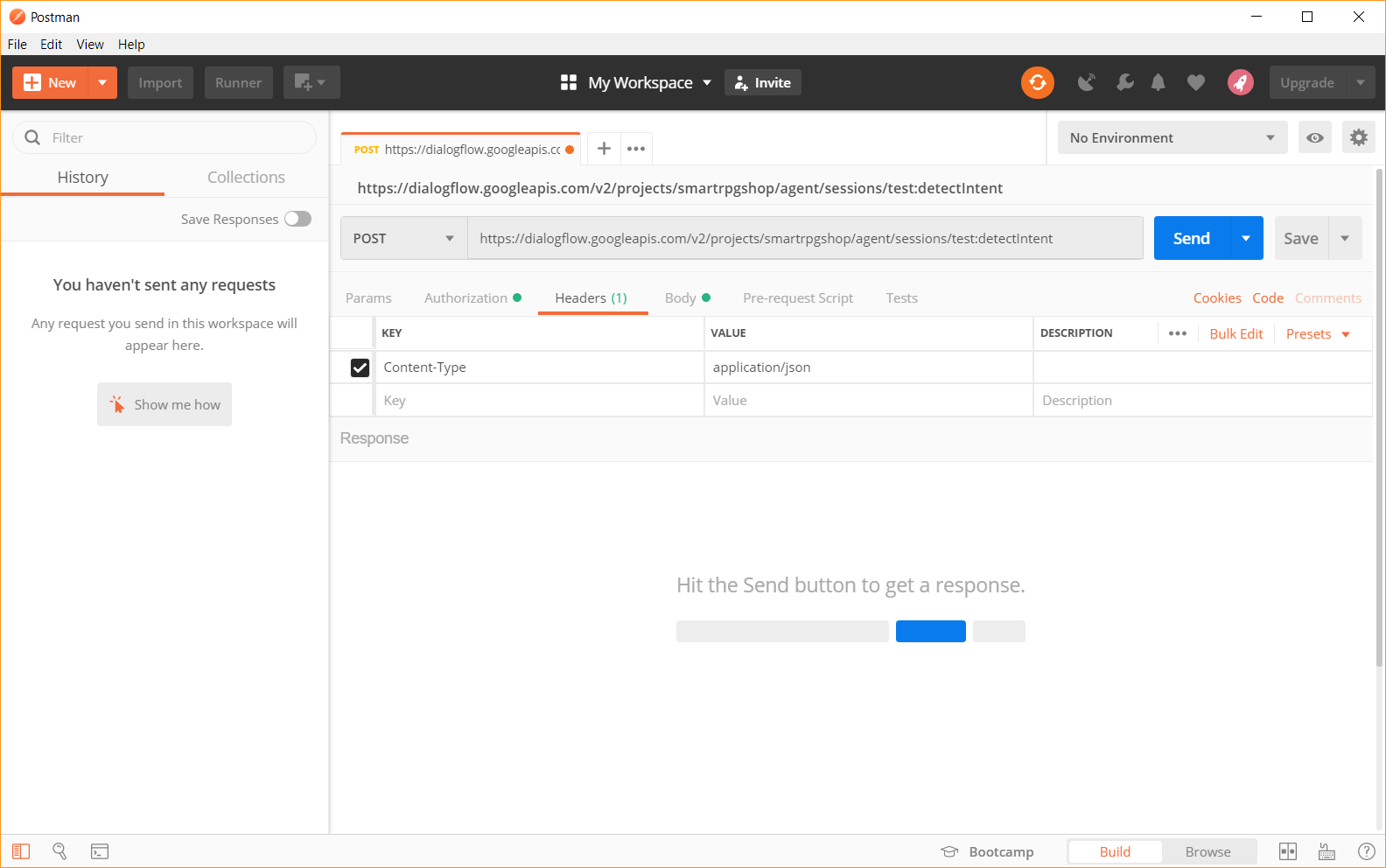Switch to Browse mode
Screen dimensions: 1386x868
(1208, 851)
